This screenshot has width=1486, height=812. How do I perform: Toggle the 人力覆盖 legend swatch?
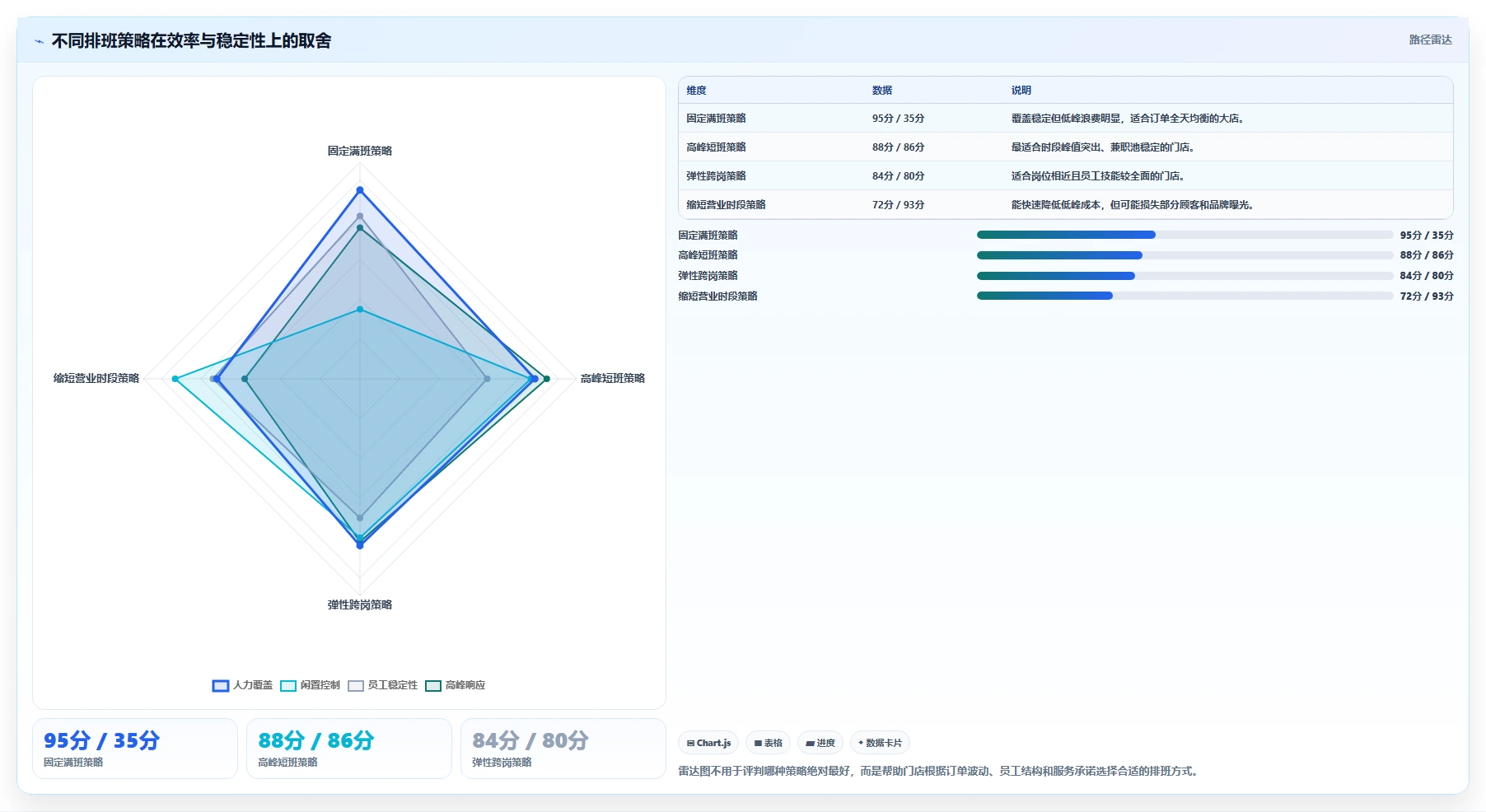(220, 685)
